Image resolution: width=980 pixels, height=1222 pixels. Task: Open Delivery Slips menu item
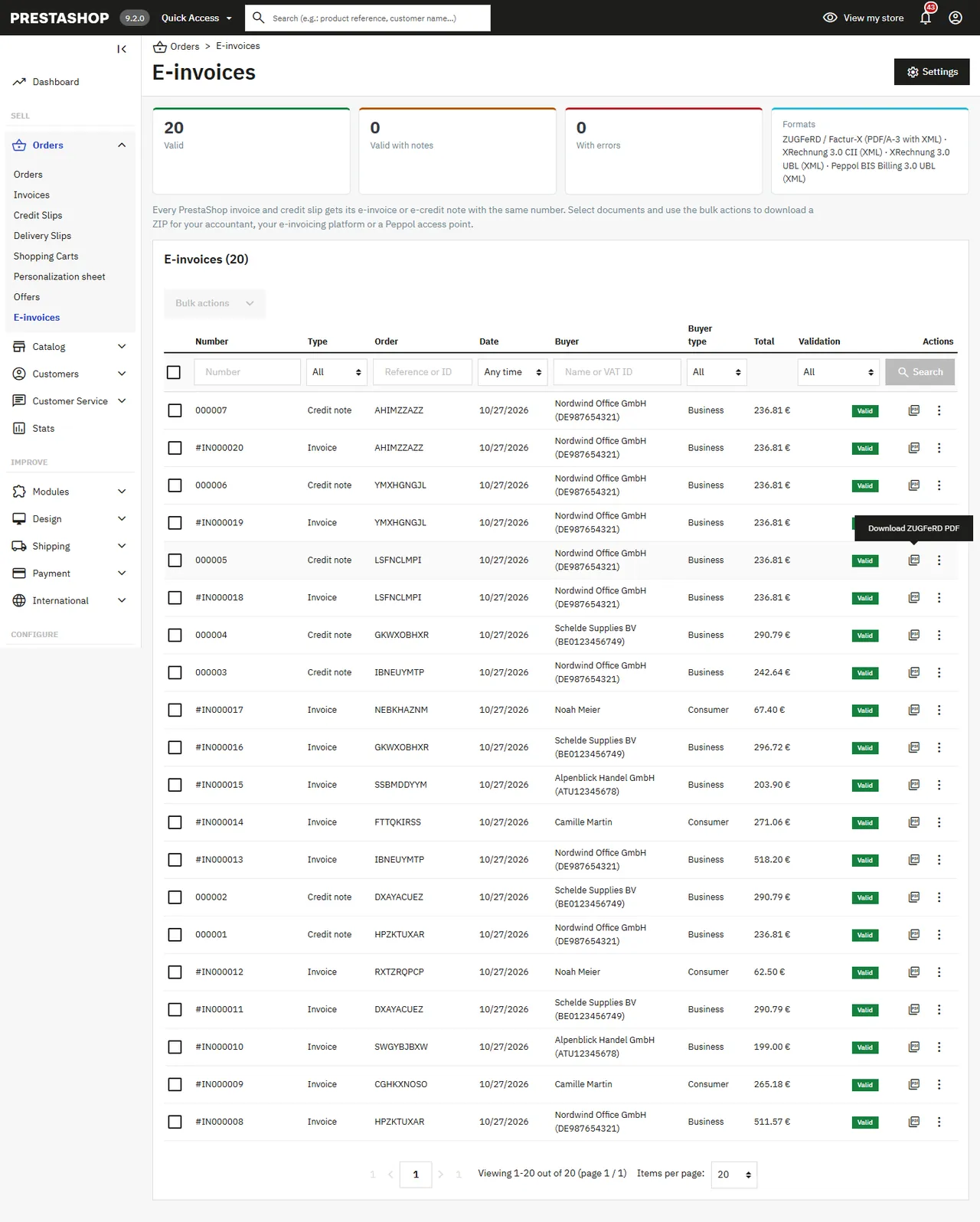pos(42,236)
